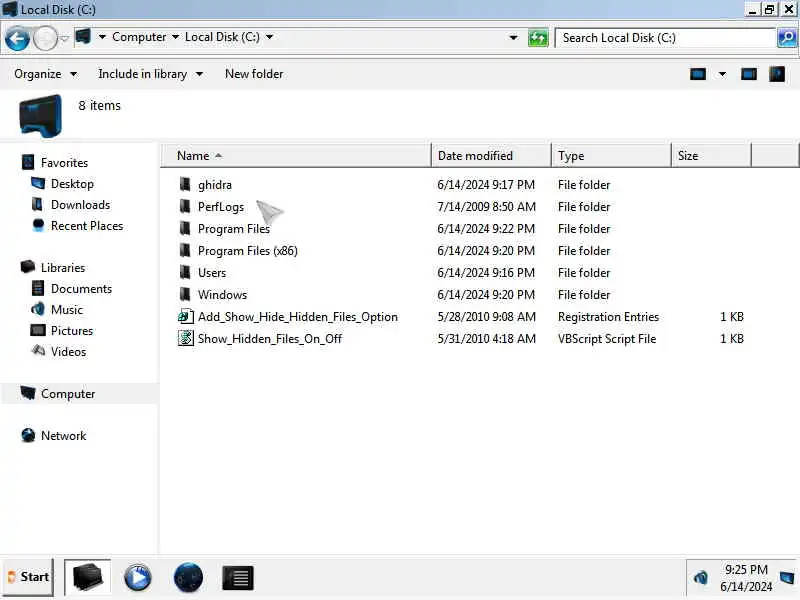Toggle the preview pane icon
The height and width of the screenshot is (600, 800).
[x=748, y=74]
